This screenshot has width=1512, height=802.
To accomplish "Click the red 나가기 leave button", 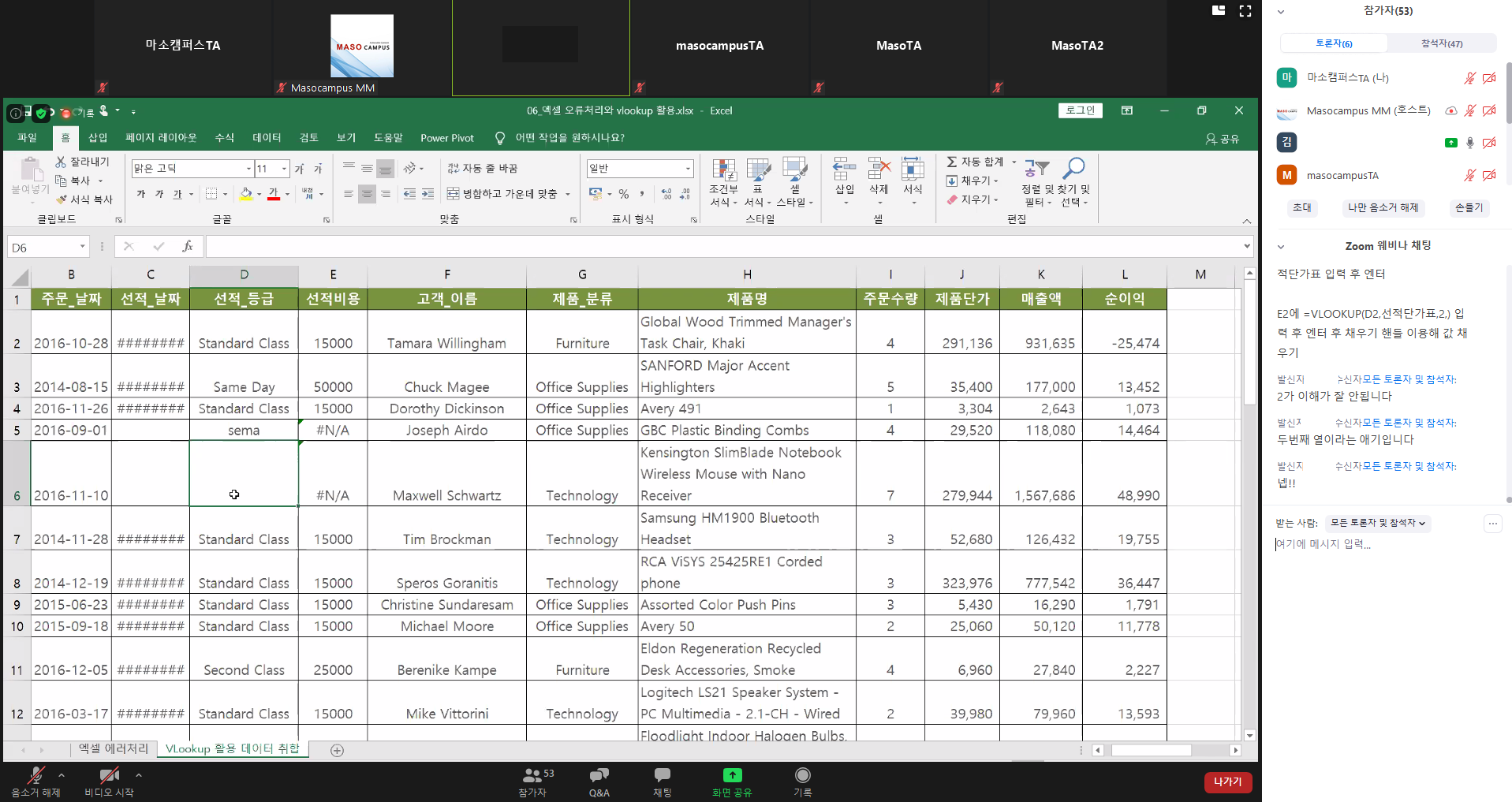I will (x=1227, y=781).
